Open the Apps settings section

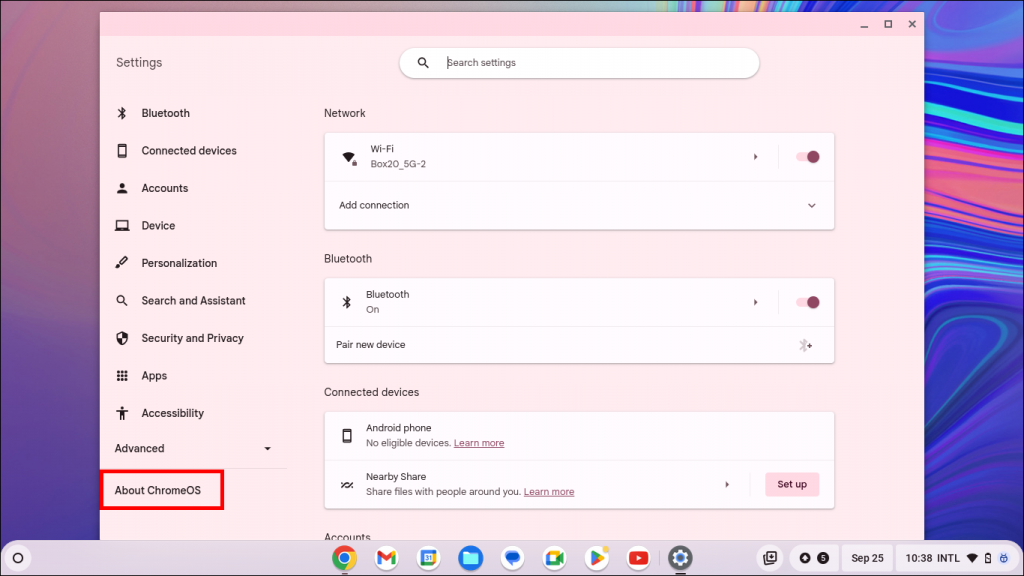point(154,375)
